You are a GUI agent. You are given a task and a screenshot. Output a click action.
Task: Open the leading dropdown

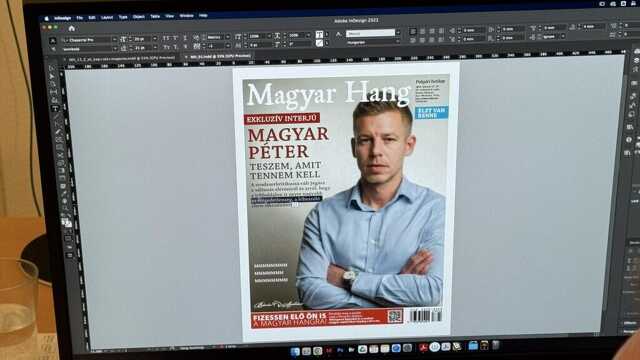[x=155, y=48]
